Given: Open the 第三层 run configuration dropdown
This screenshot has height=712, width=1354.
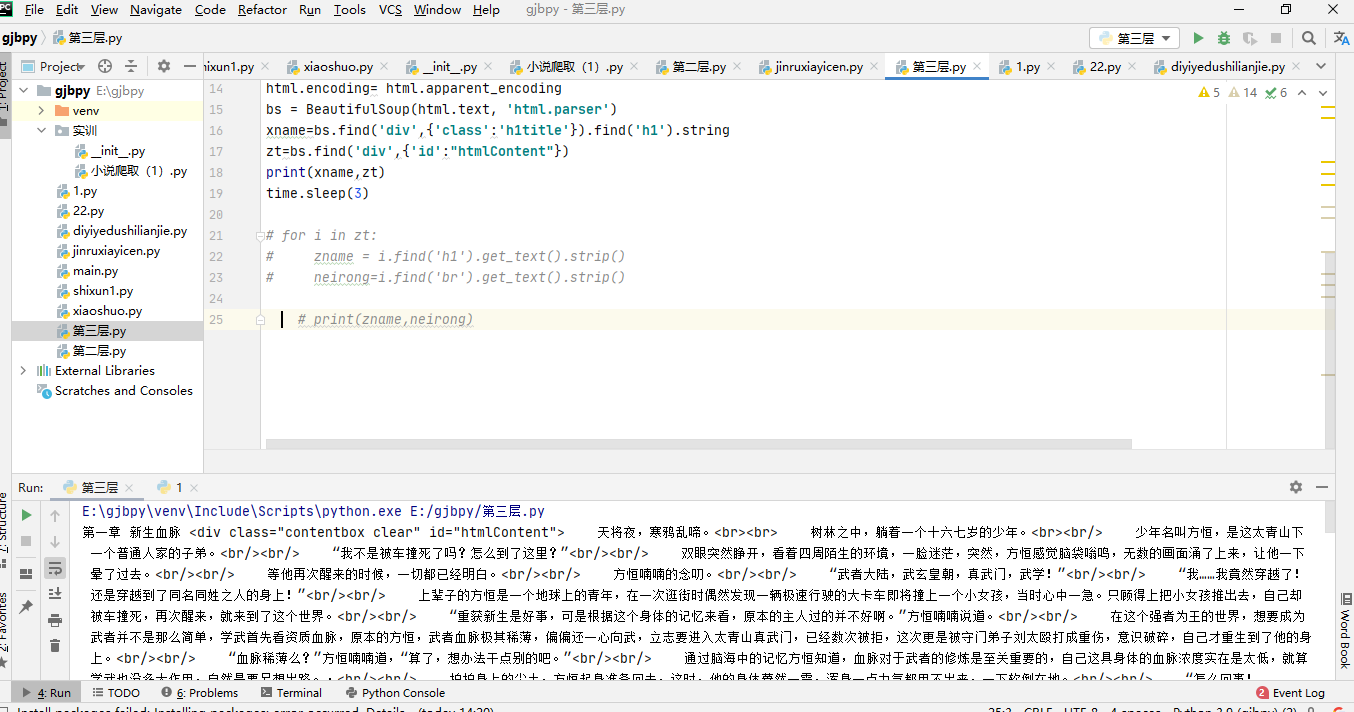Looking at the screenshot, I should [1136, 38].
